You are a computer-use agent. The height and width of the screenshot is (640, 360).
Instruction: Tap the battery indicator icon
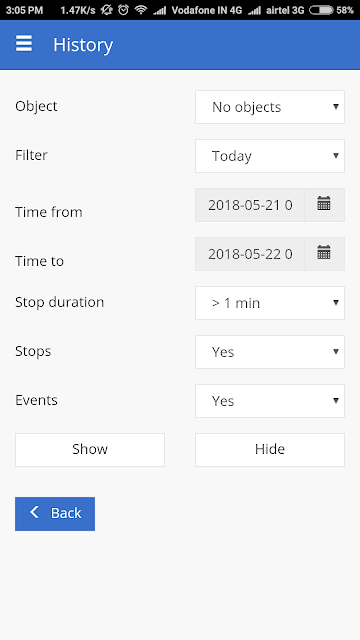pos(321,10)
